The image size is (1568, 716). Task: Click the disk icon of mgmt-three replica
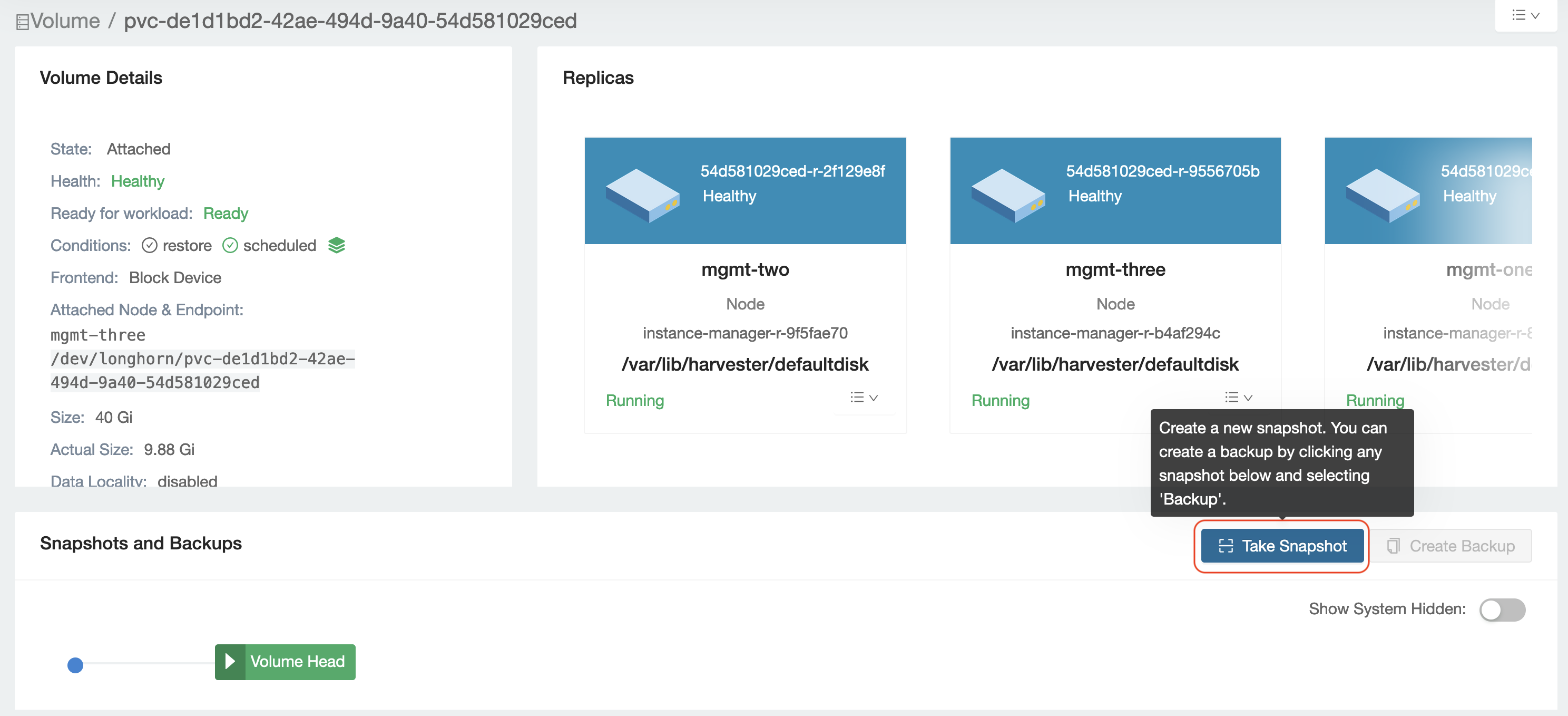coord(1008,195)
